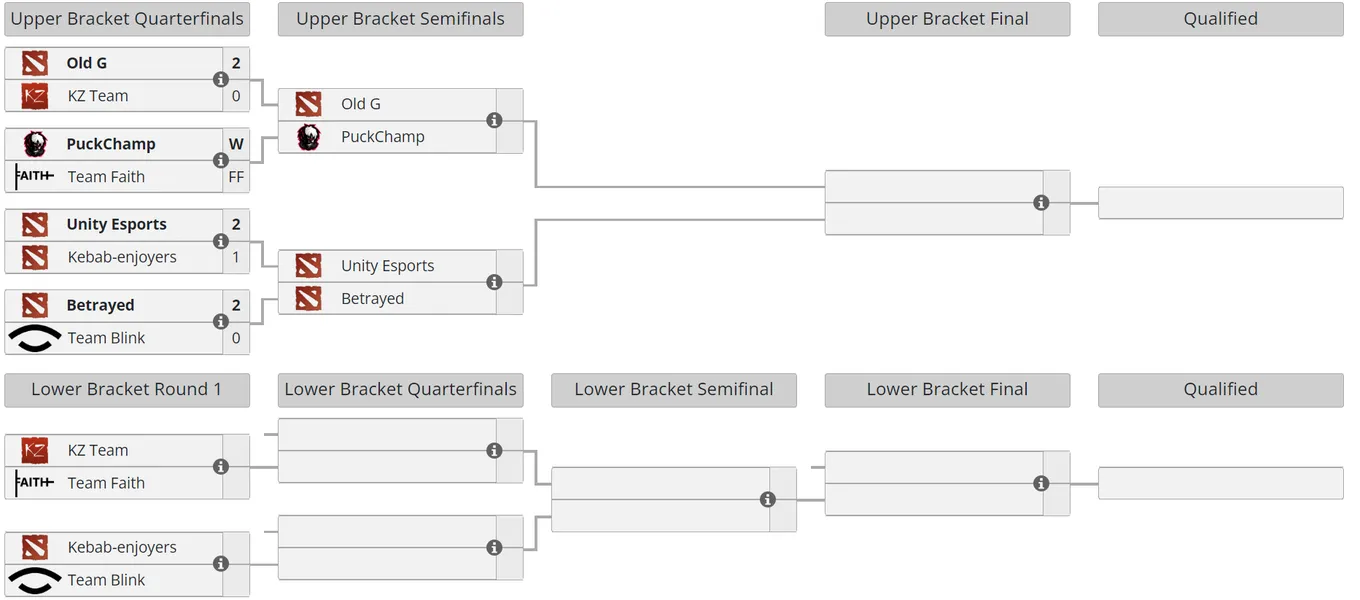1360x600 pixels.
Task: Open info icon for PuckChamp vs Team Faith quarterfinal
Action: tap(221, 161)
